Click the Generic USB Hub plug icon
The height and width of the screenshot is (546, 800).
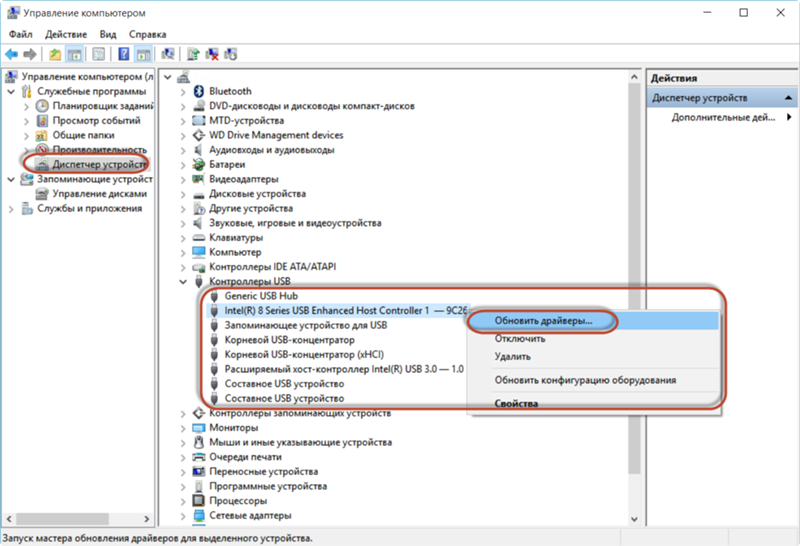[214, 296]
